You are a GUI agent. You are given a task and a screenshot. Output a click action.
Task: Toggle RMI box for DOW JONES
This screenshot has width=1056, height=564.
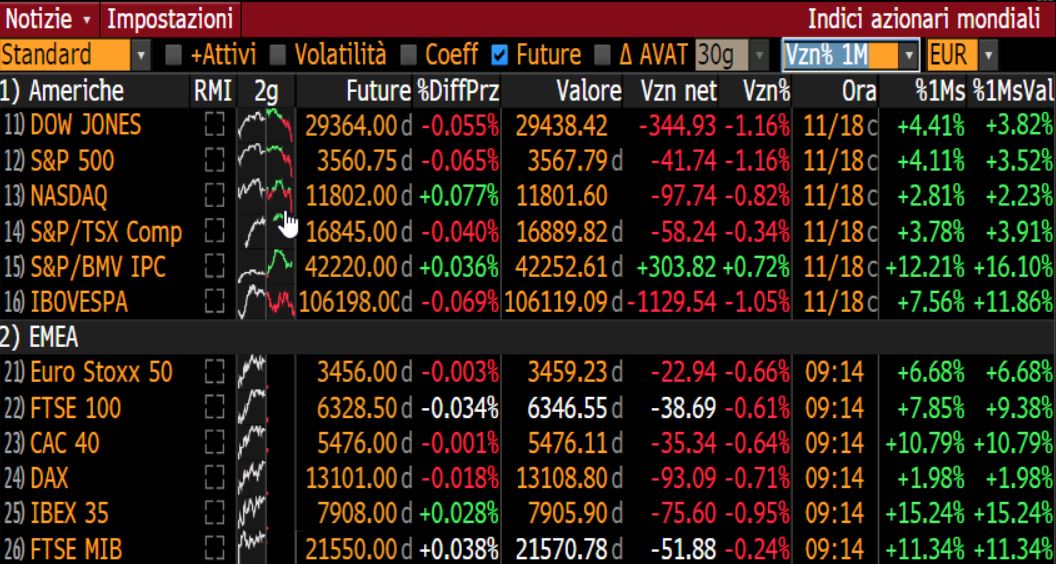point(214,125)
